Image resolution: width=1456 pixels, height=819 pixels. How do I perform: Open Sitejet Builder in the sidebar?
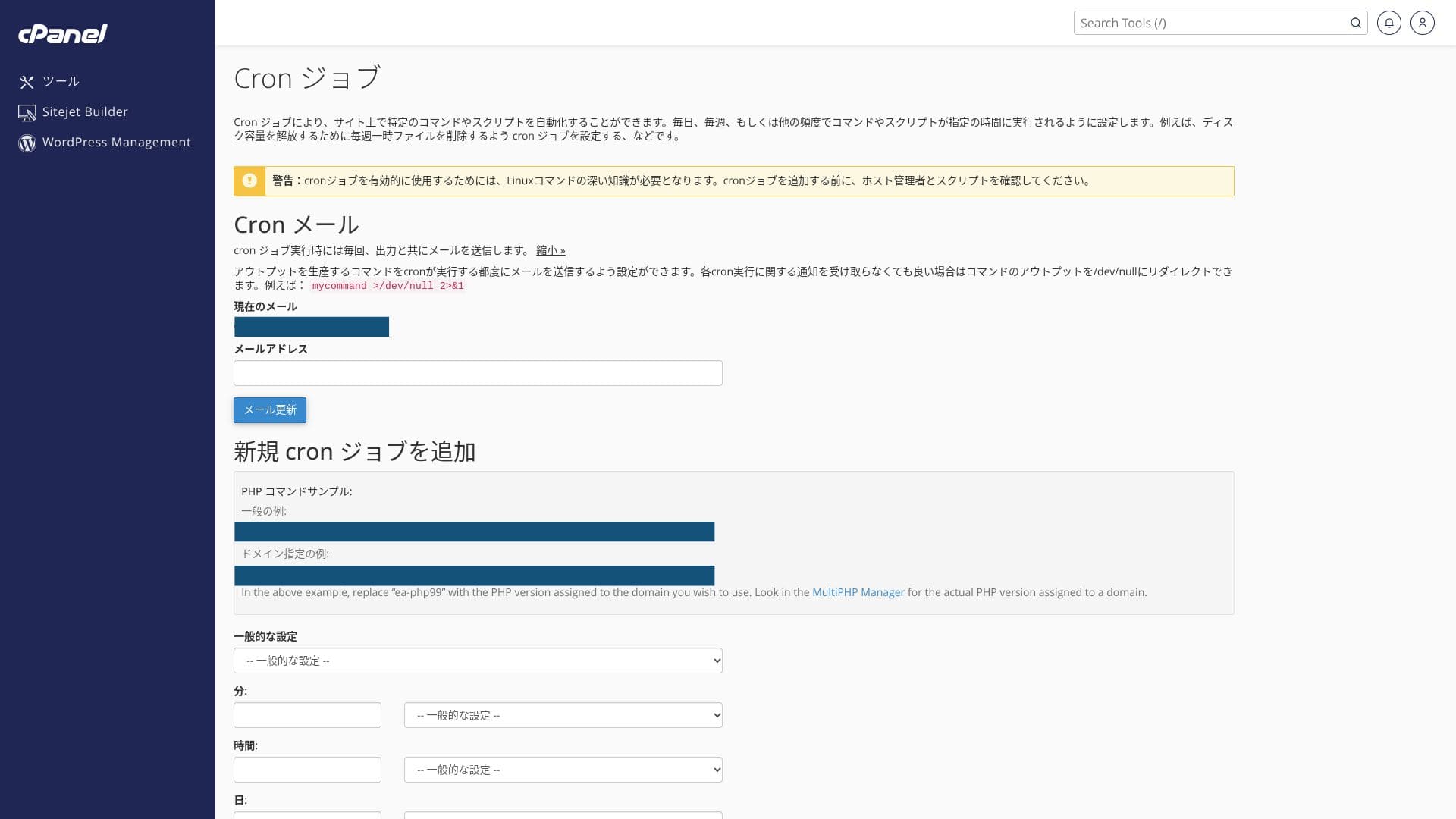point(85,111)
